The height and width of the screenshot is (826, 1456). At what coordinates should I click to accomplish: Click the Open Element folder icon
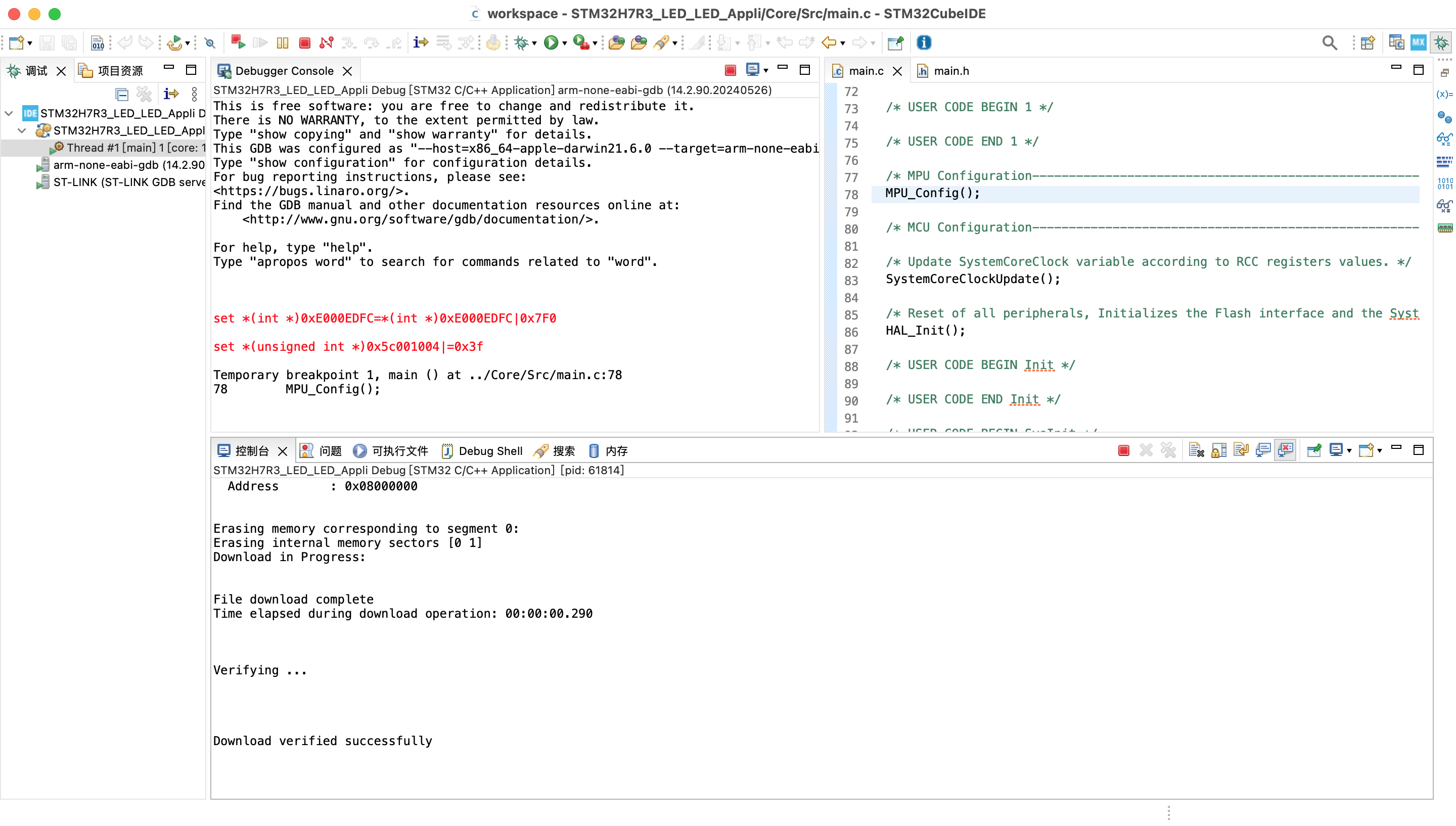pos(616,42)
